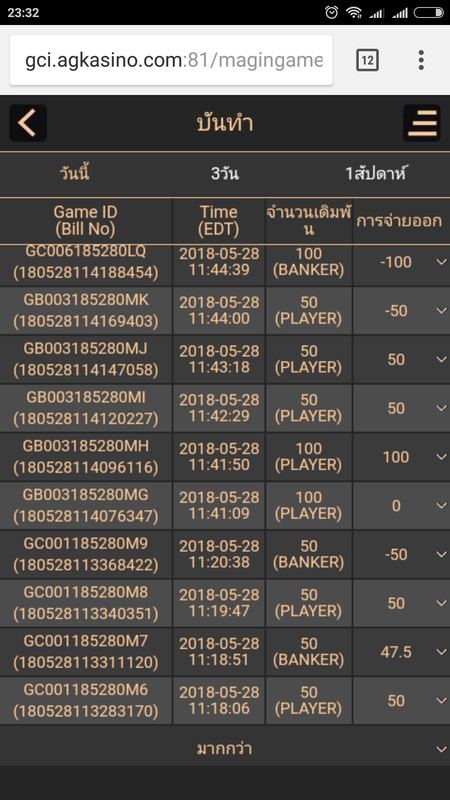Viewport: 450px width, 800px height.
Task: Tap the alarm clock status icon
Action: pyautogui.click(x=332, y=12)
